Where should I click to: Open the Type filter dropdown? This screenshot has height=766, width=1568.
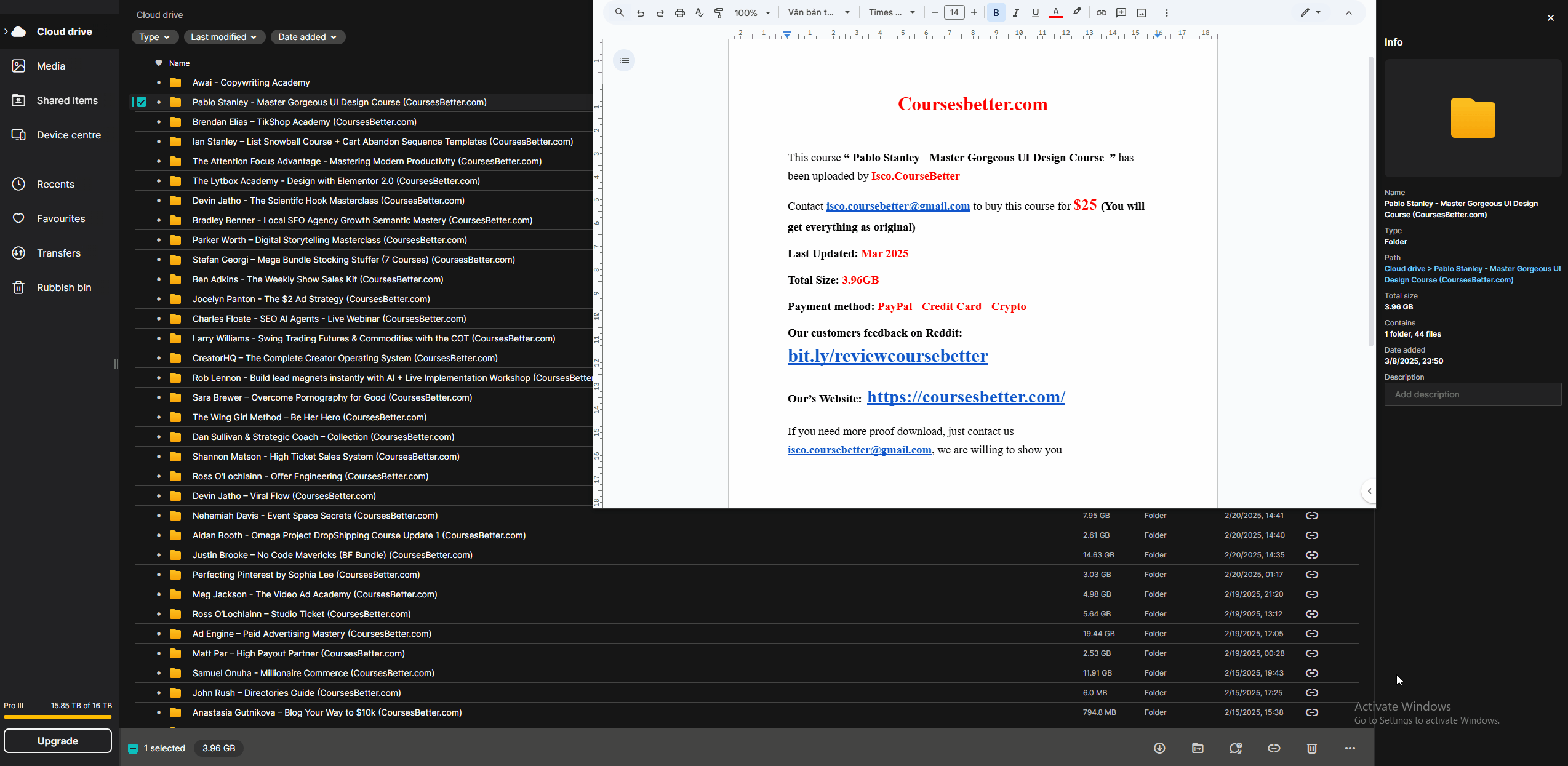[x=154, y=37]
